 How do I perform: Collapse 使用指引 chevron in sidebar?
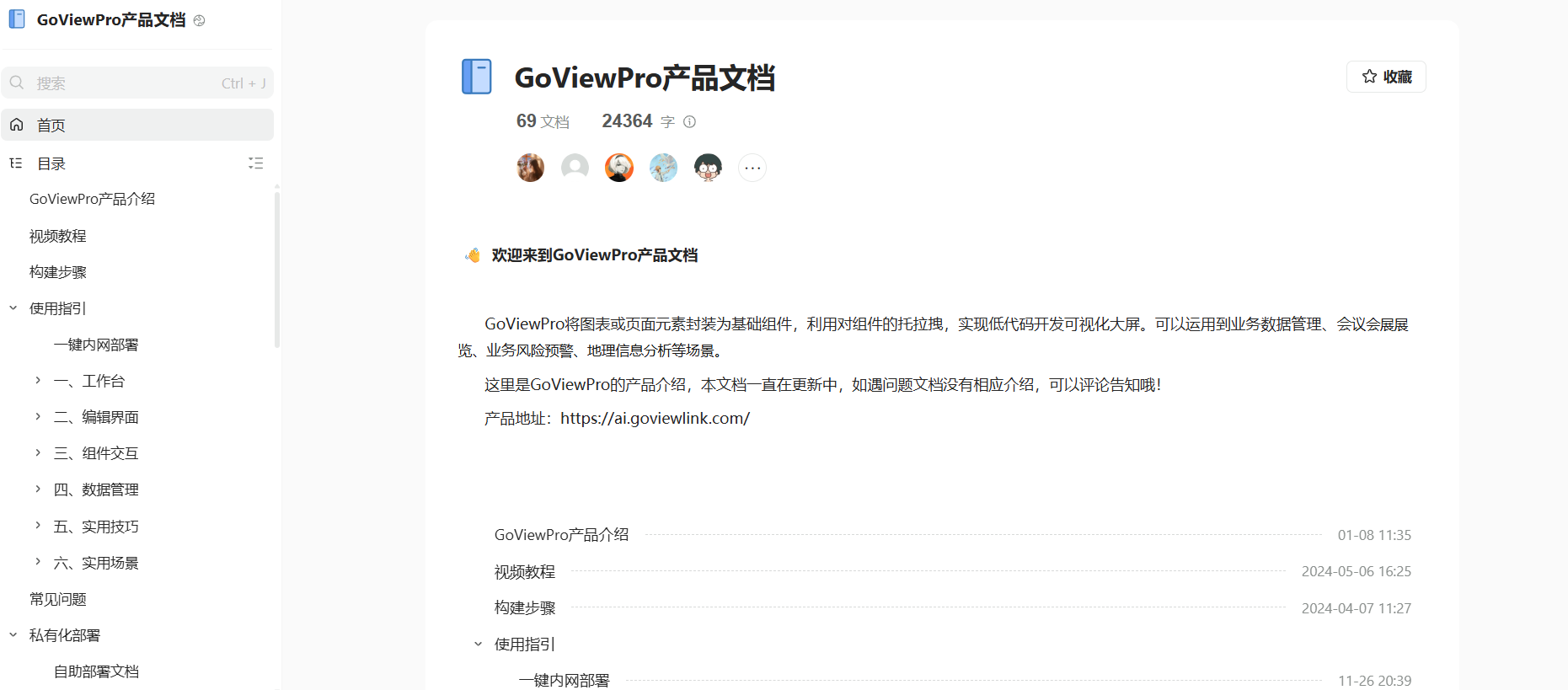coord(13,308)
